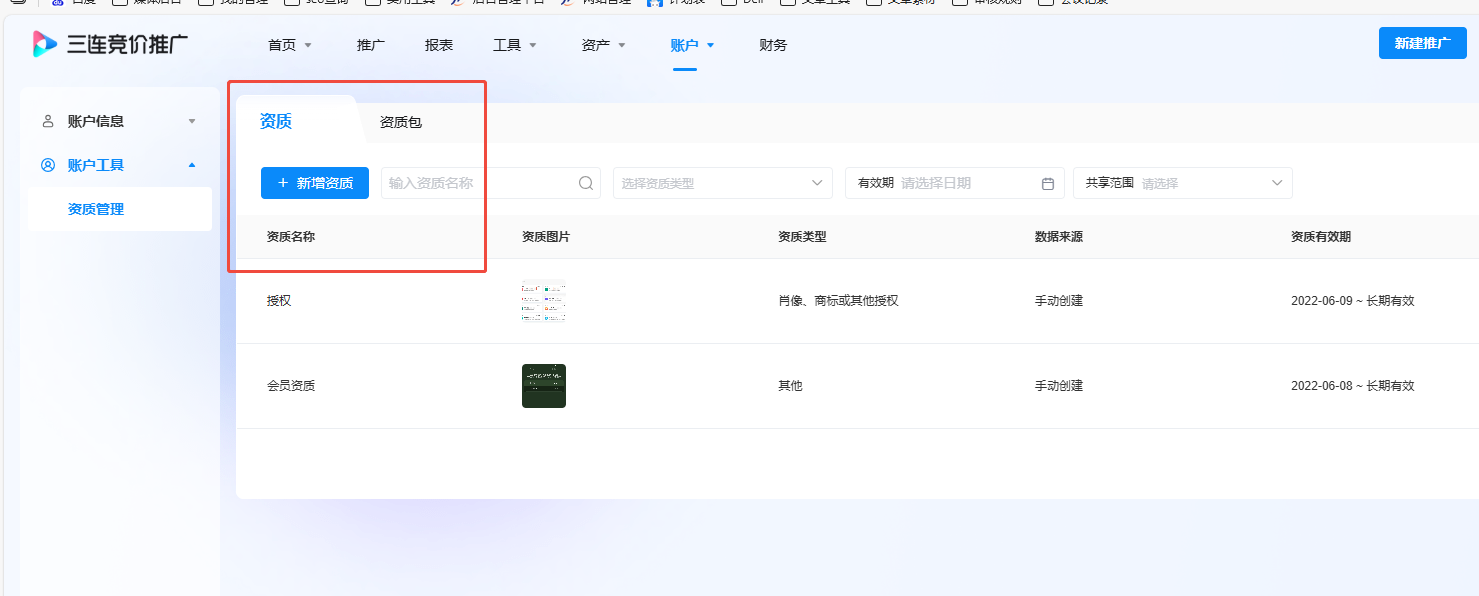Click the 计划表 bookmark icon
This screenshot has width=1479, height=596.
[x=655, y=3]
